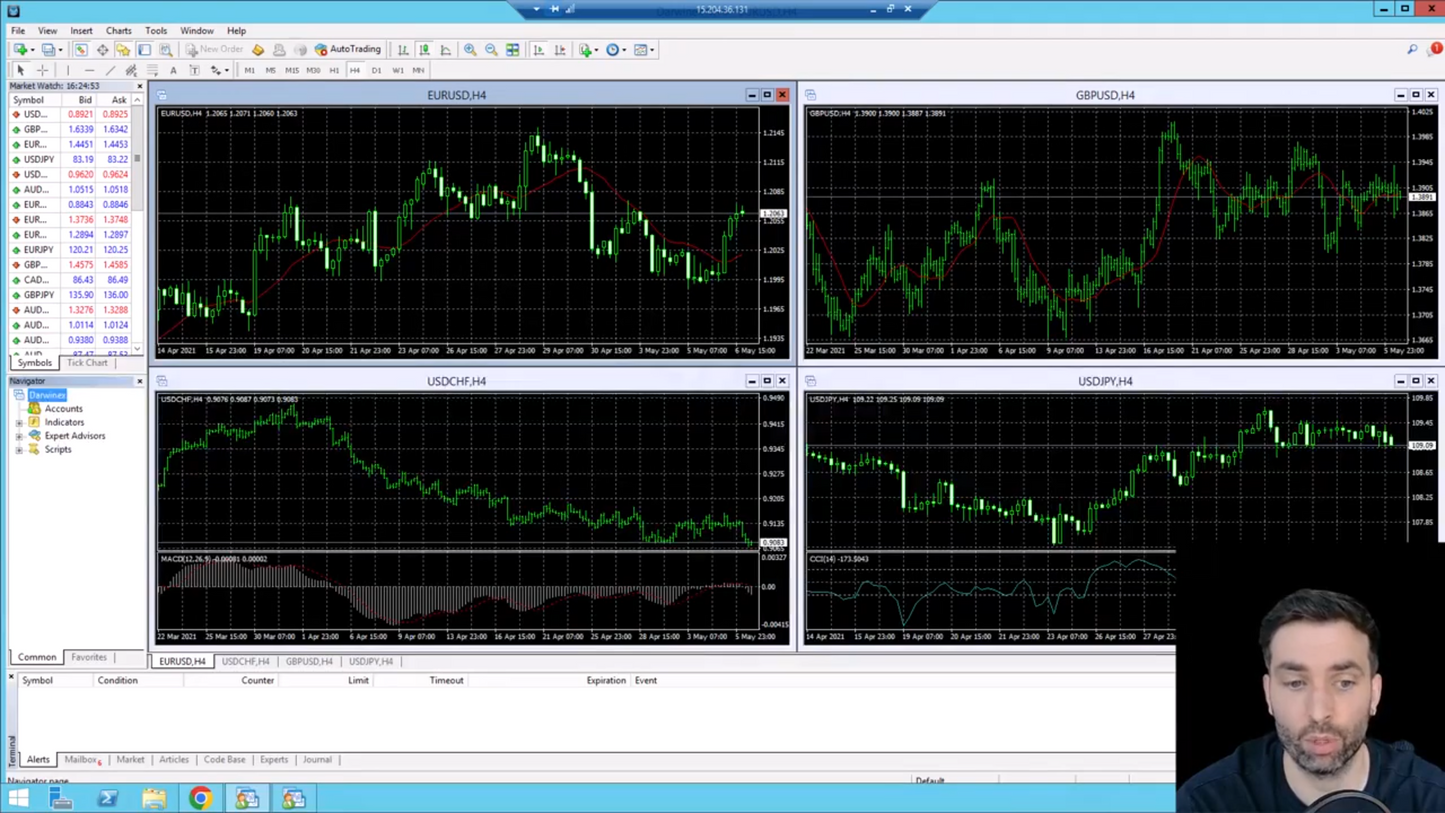The width and height of the screenshot is (1445, 813).
Task: Expand the Expert Advisors tree node
Action: [x=19, y=436]
